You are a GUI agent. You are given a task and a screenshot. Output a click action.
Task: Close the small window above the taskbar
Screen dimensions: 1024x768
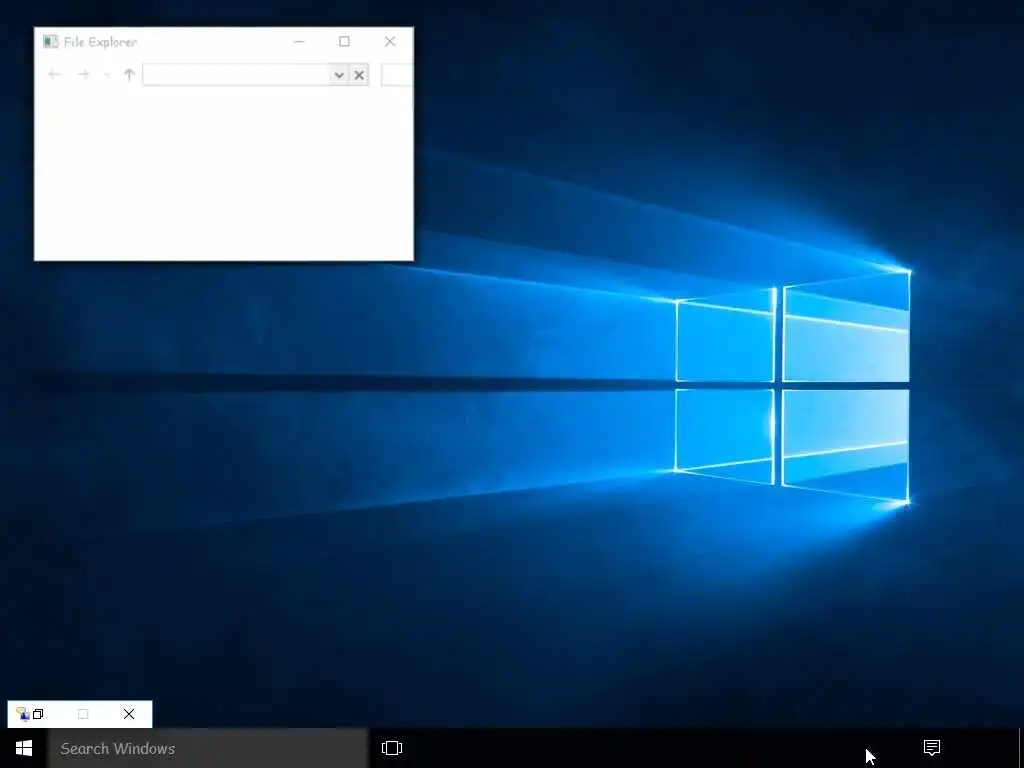click(129, 714)
